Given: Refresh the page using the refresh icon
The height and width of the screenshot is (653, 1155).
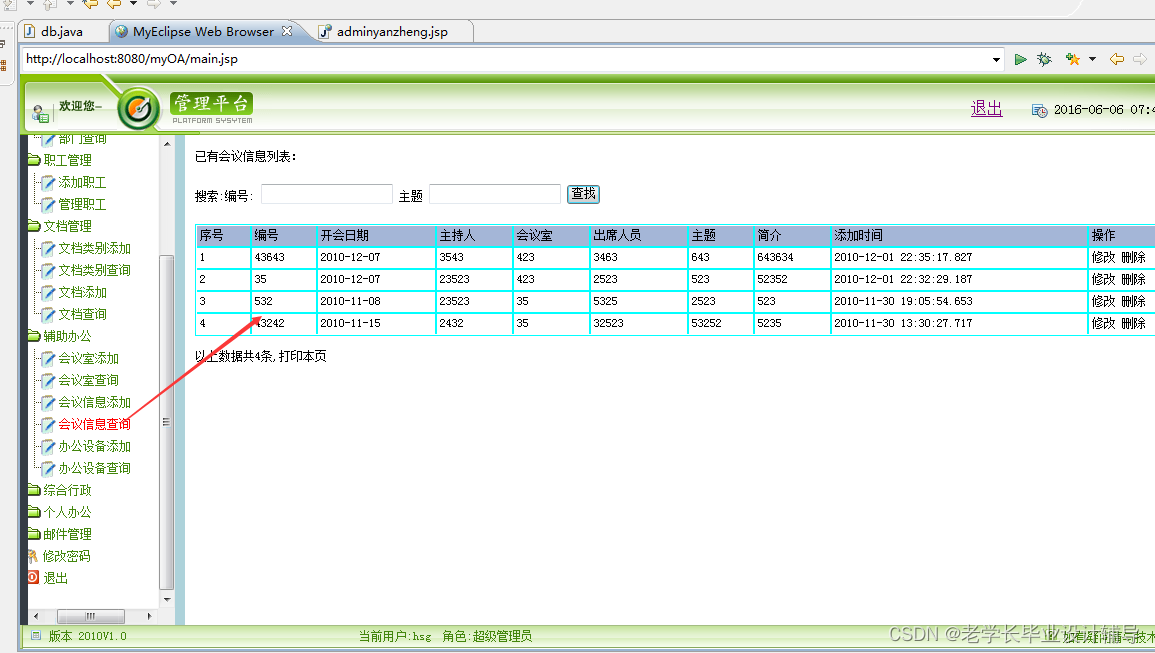Looking at the screenshot, I should coord(1044,59).
